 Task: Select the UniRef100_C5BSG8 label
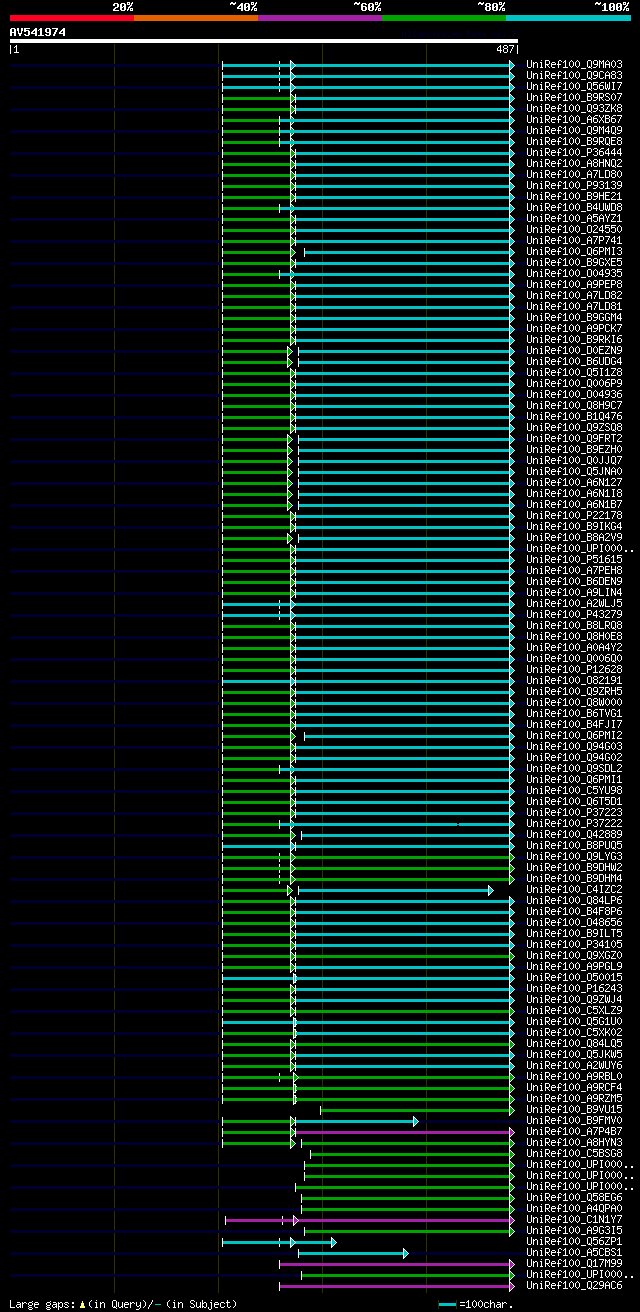point(574,1153)
